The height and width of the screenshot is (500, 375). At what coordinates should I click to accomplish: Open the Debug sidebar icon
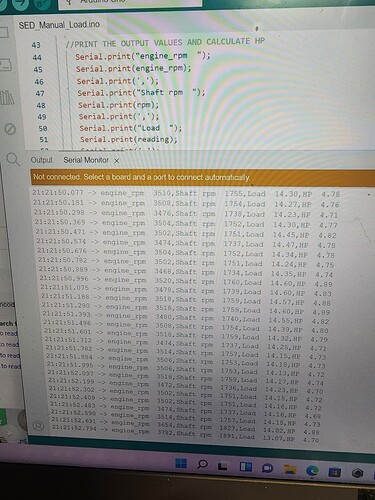click(10, 128)
